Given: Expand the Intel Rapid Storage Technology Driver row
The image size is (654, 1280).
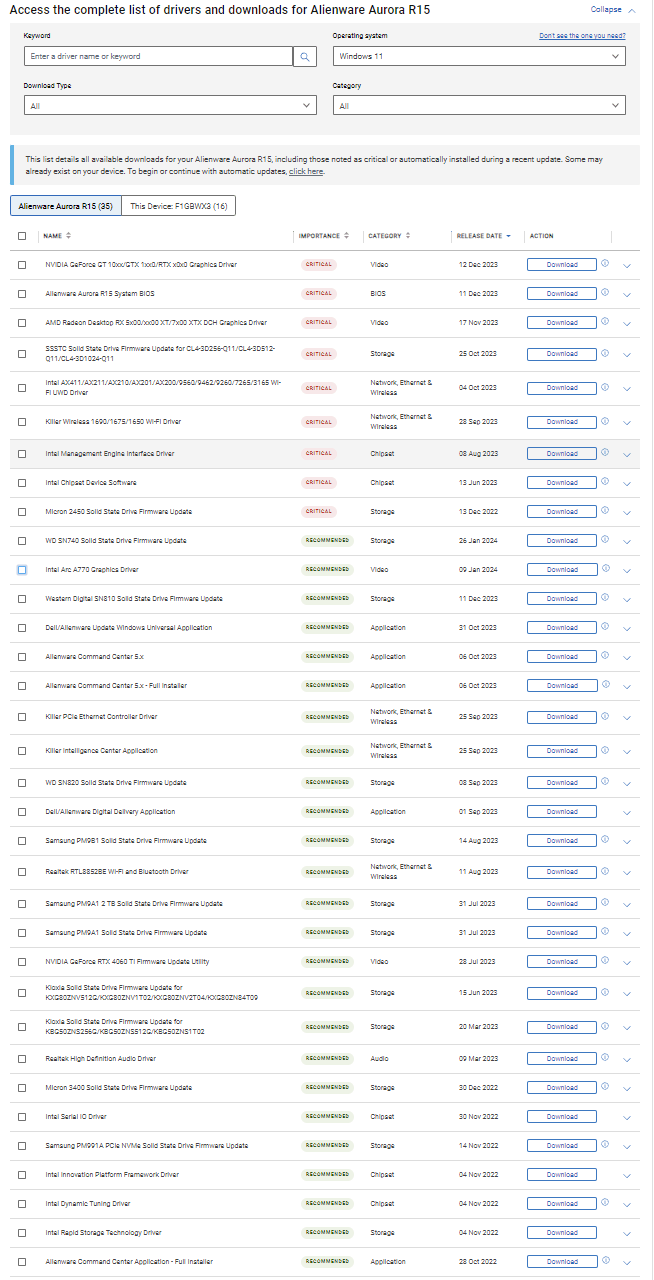Looking at the screenshot, I should tap(627, 1233).
